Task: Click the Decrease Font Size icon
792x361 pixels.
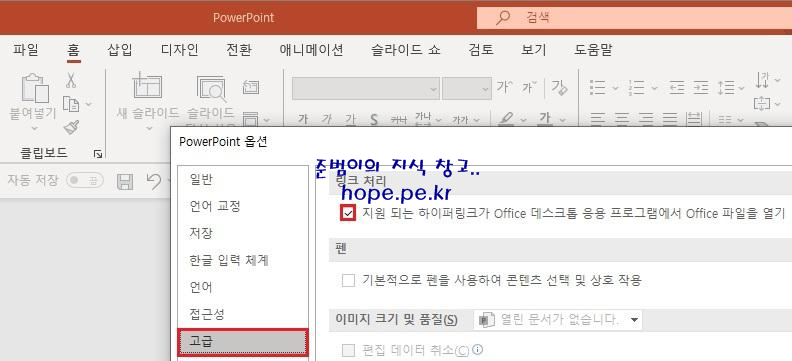Action: (529, 87)
